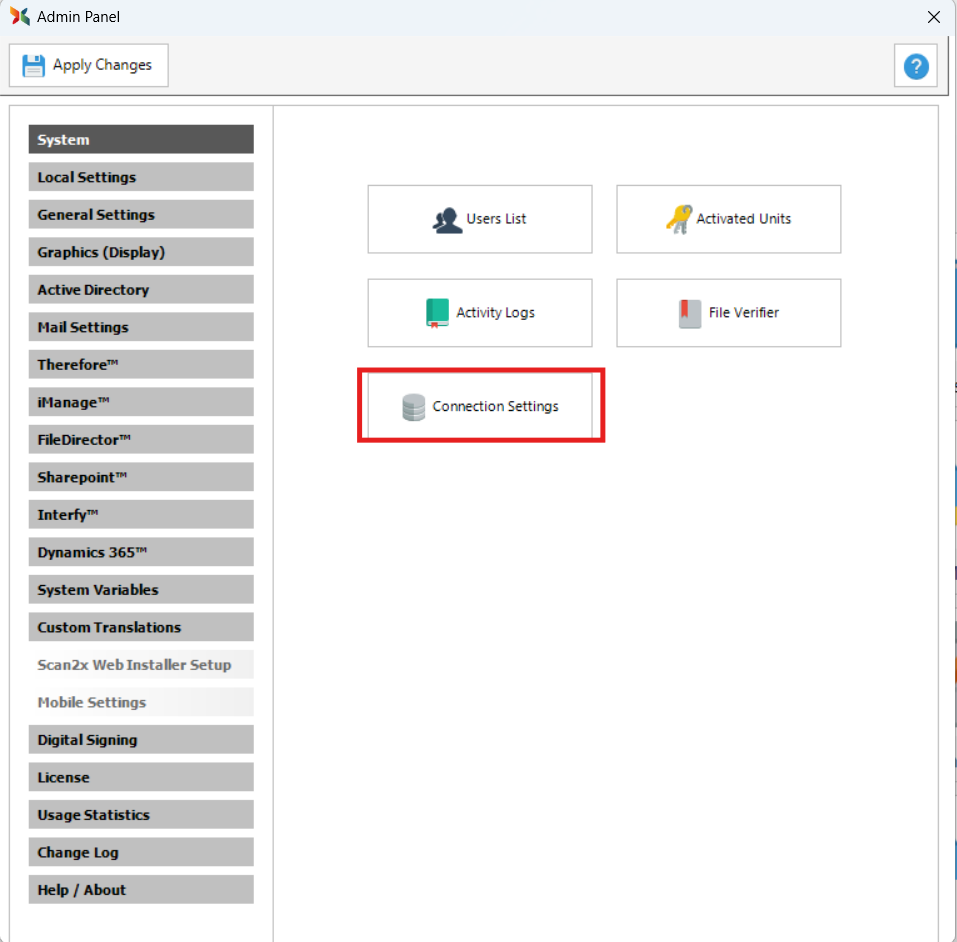Open Digital Signing section
Viewport: 957px width, 942px height.
click(141, 740)
